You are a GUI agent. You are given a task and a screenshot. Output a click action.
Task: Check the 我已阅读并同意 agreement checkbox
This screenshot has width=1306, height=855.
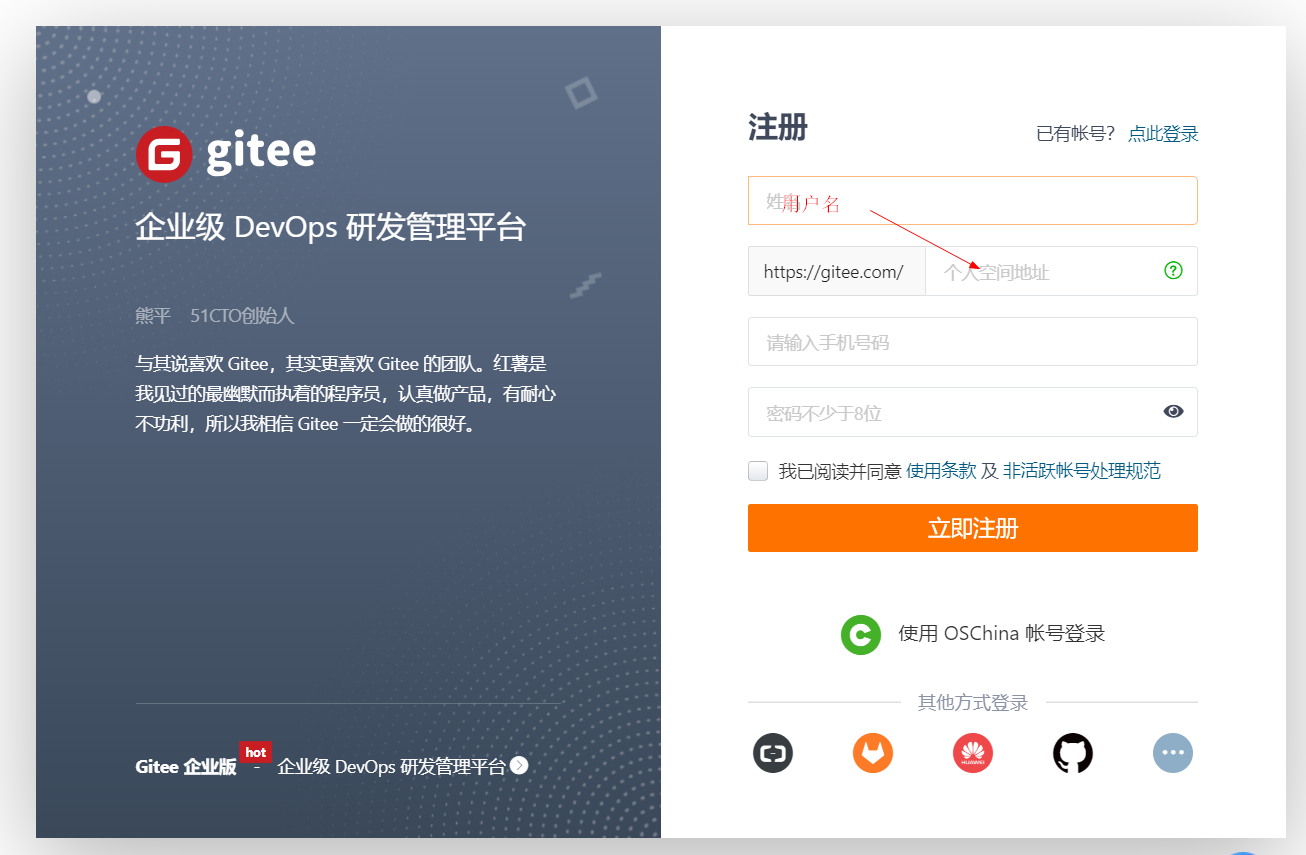758,471
